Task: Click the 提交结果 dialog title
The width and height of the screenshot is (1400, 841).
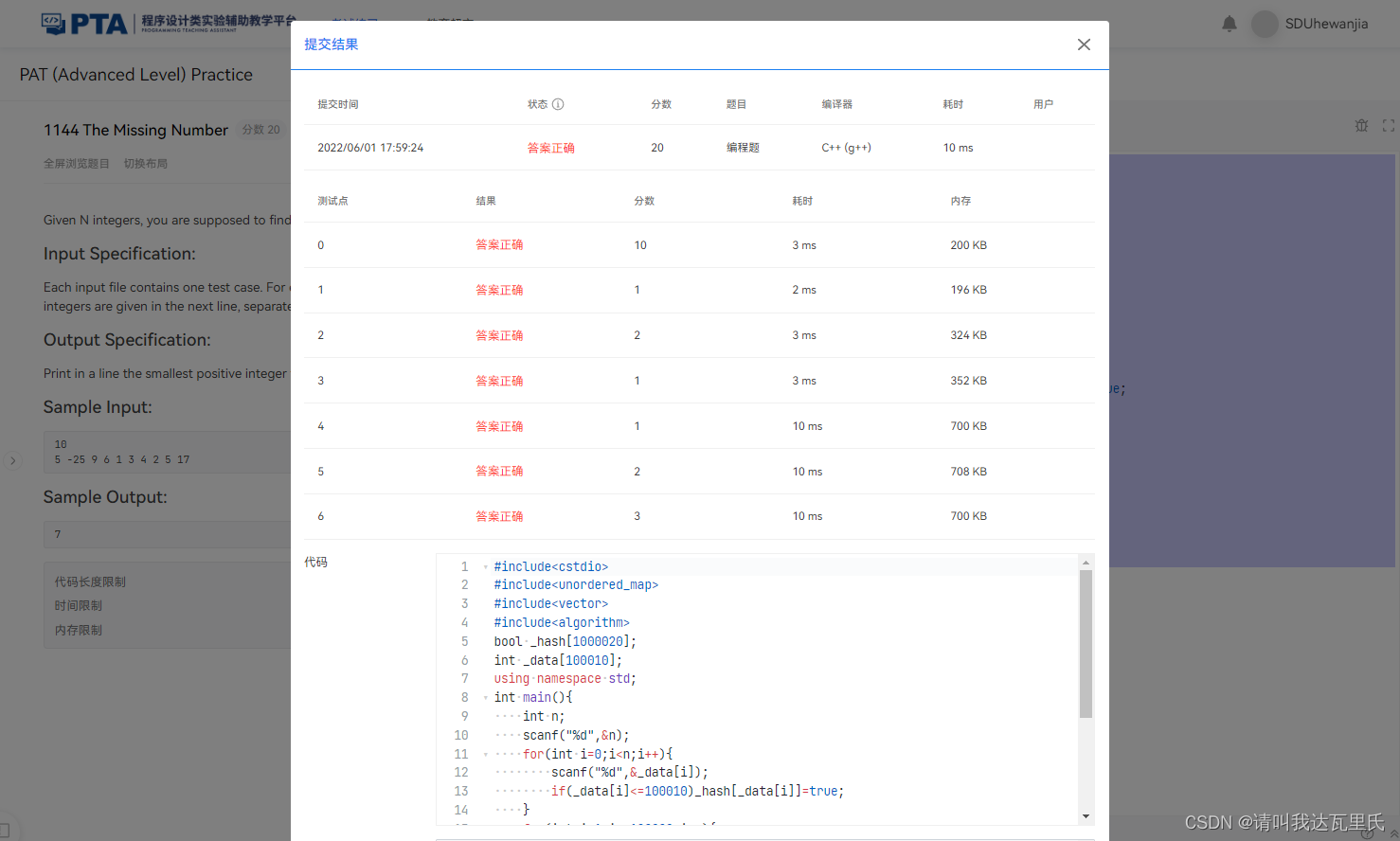Action: 331,45
